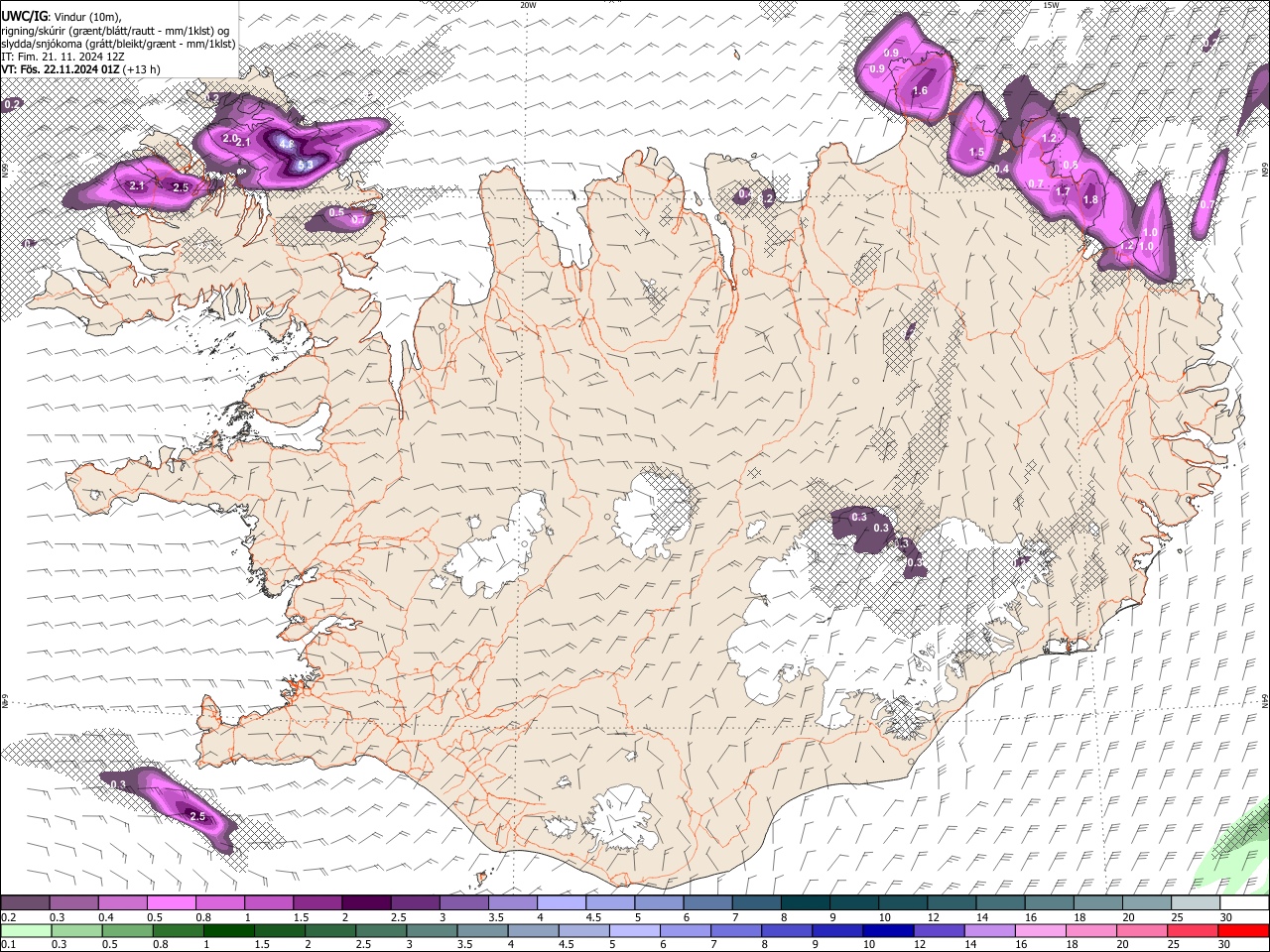Select the dark teal upper legend swatch at 9
1270x952 pixels.
[x=854, y=903]
